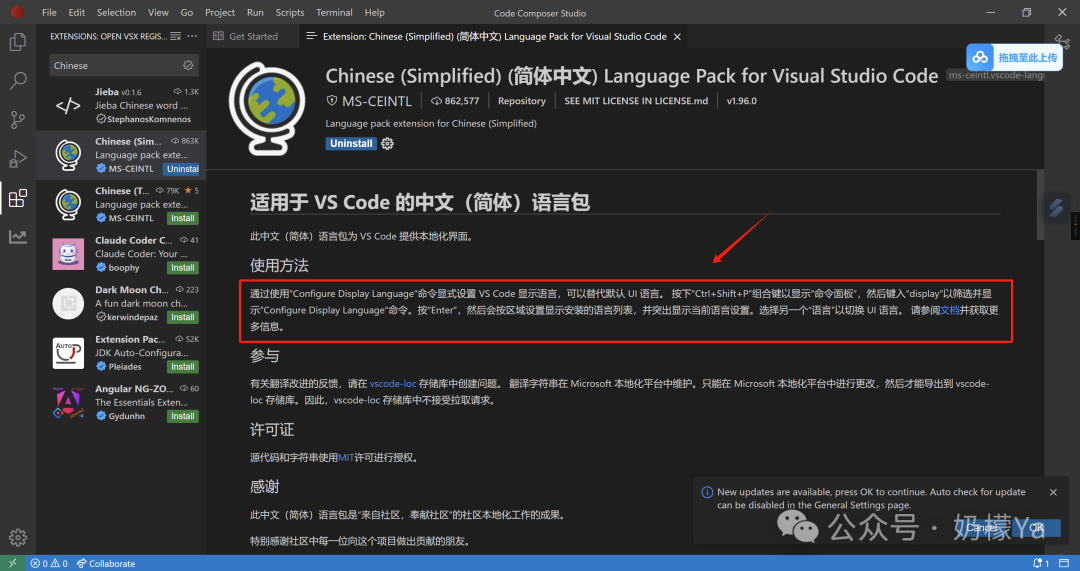The width and height of the screenshot is (1080, 571).
Task: Click the extension settings gear beside Uninstall
Action: point(388,143)
